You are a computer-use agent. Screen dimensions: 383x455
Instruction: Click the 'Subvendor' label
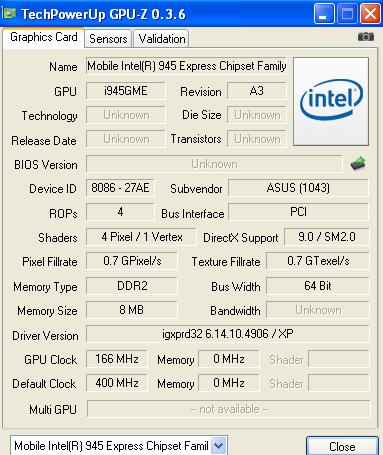click(196, 189)
